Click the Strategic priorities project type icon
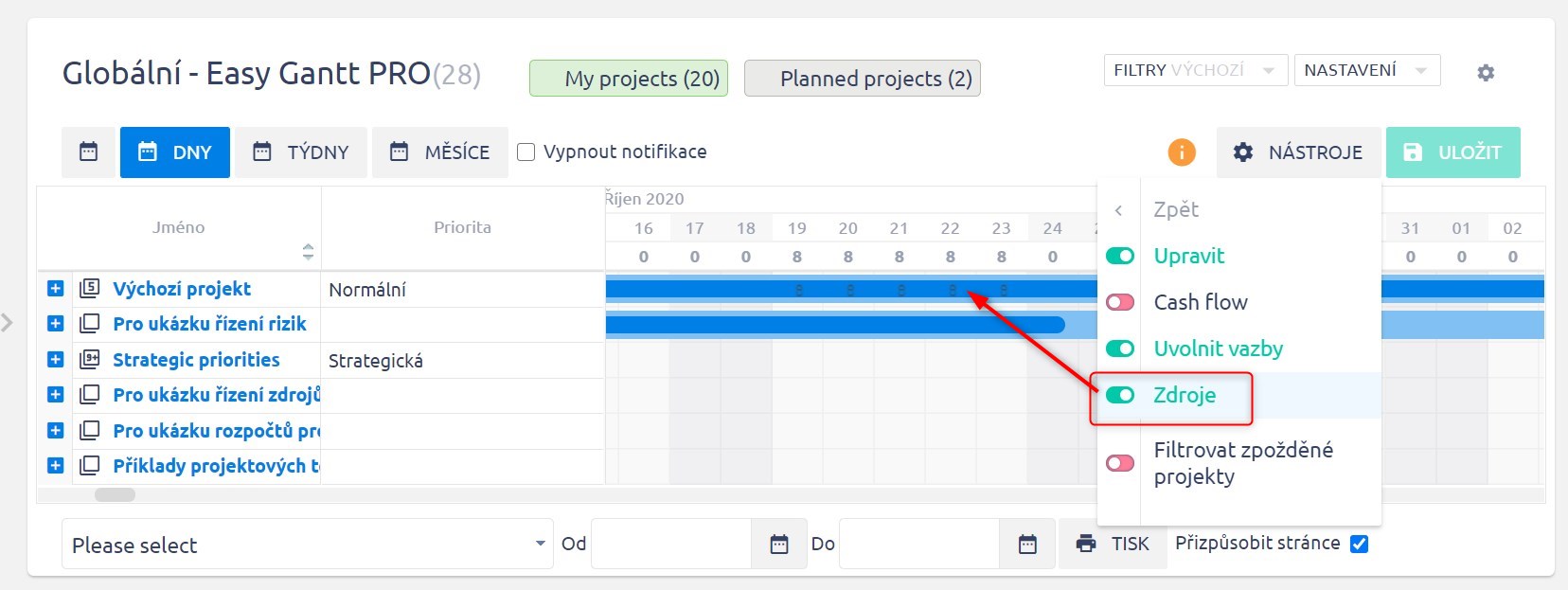 point(90,359)
